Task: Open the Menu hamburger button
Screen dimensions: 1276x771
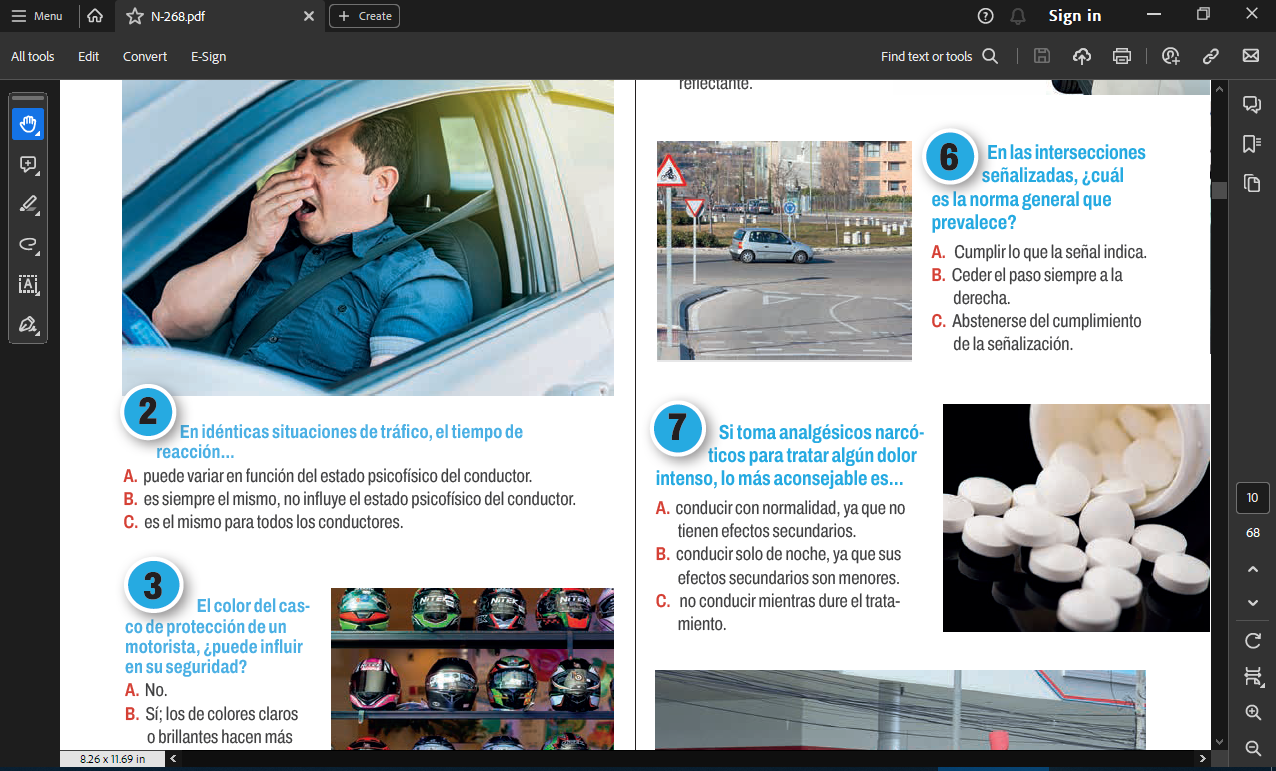Action: (x=36, y=16)
